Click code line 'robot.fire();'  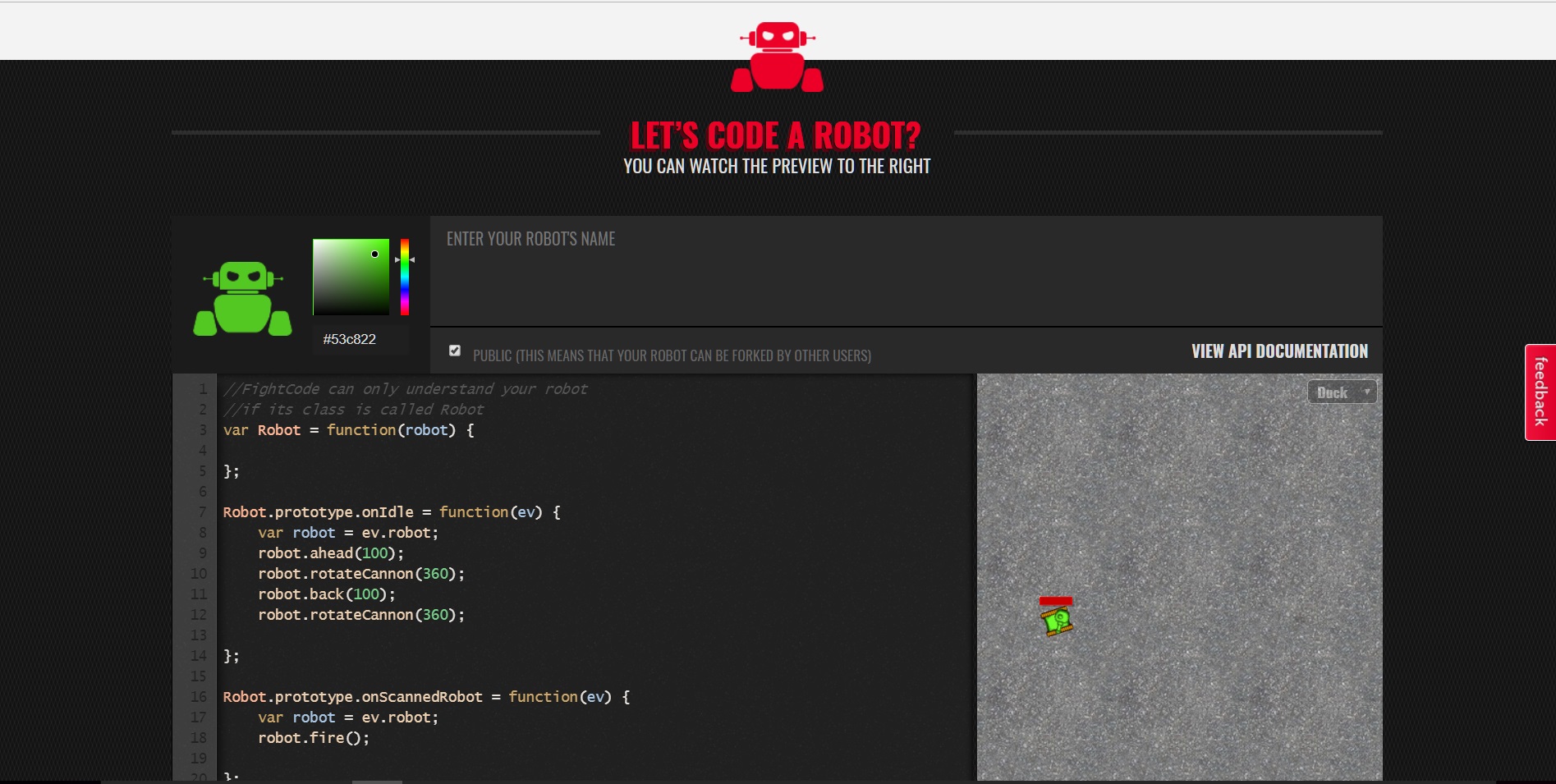pyautogui.click(x=314, y=738)
